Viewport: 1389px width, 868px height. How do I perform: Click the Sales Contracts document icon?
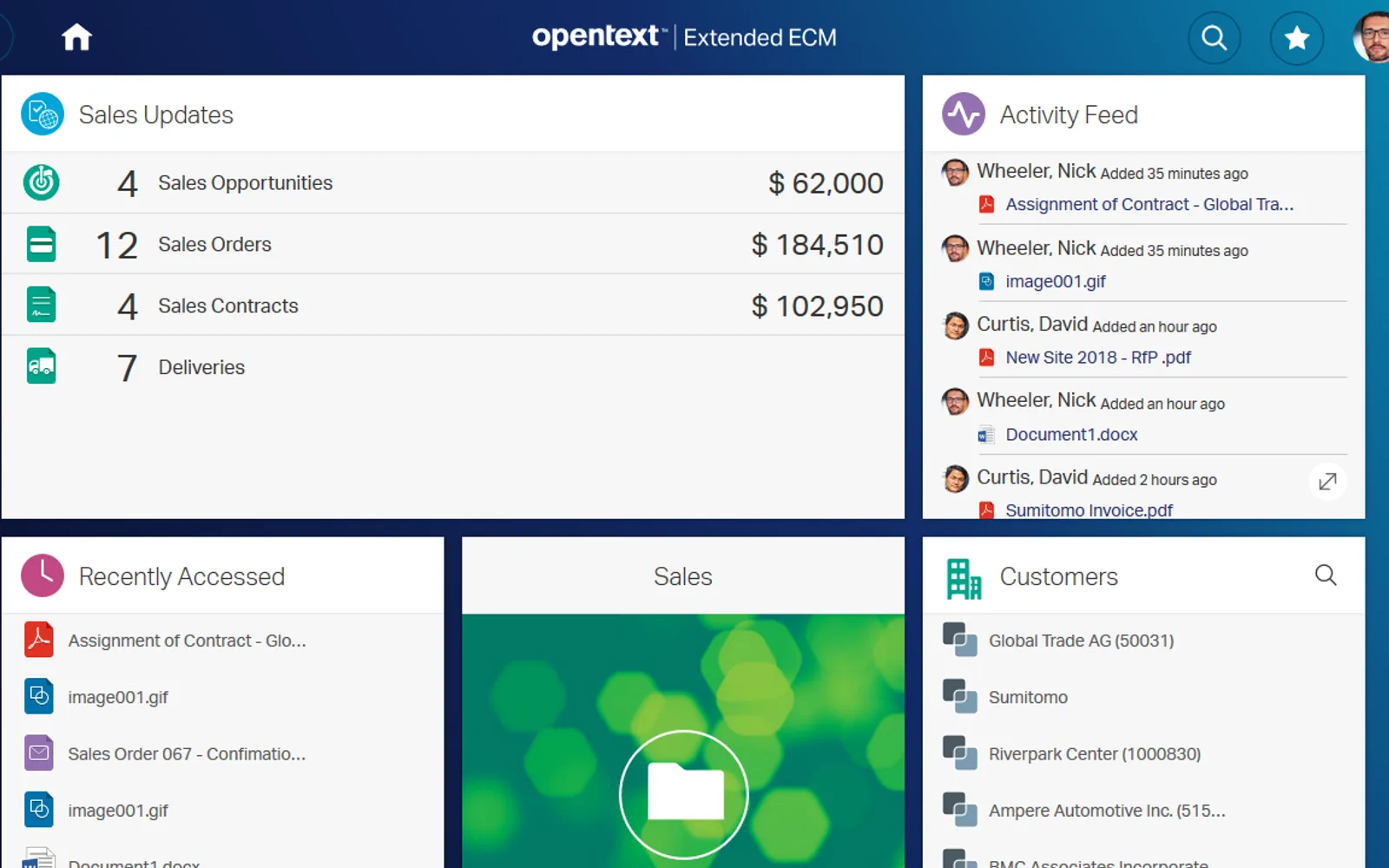(x=41, y=306)
